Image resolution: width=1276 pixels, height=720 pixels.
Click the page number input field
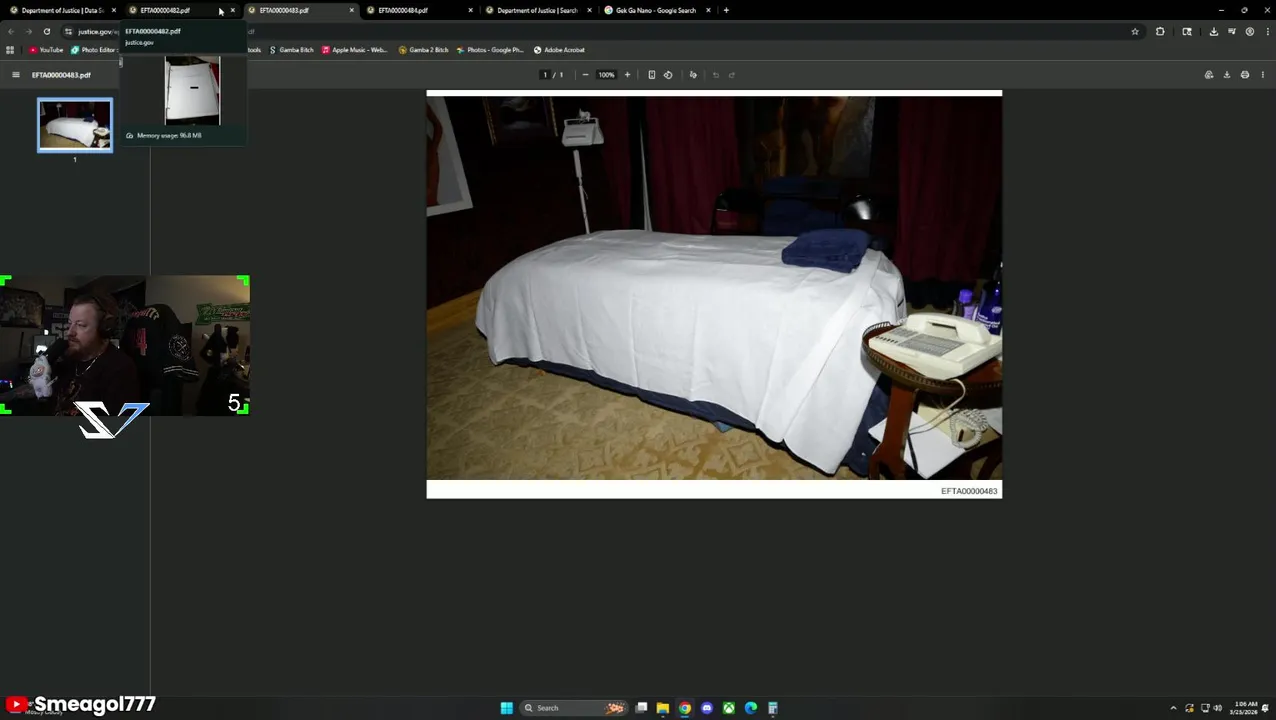[x=545, y=75]
